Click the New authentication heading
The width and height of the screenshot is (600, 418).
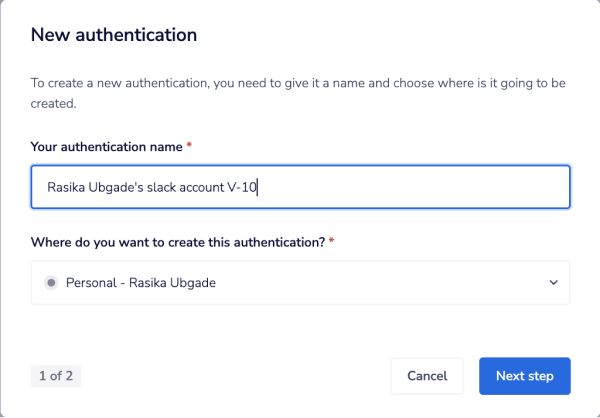point(113,35)
